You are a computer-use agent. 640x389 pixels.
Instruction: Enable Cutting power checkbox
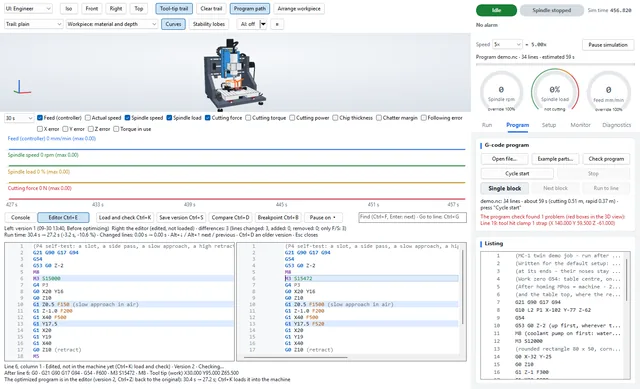tap(292, 118)
